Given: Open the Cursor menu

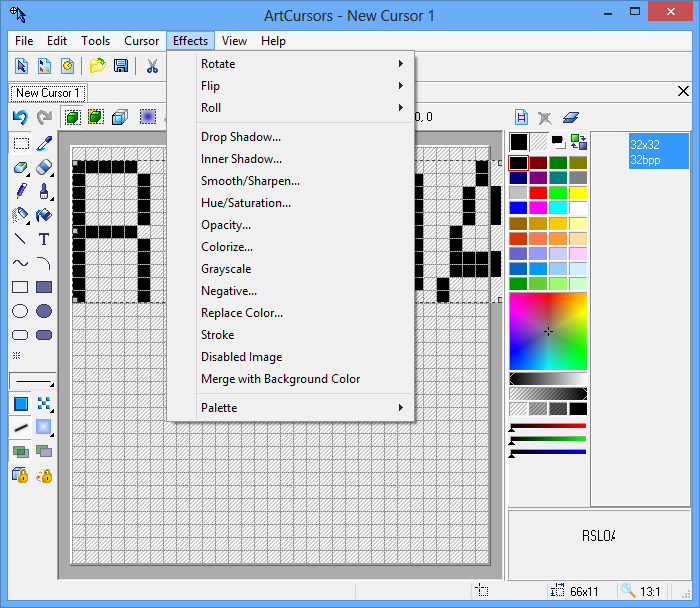Looking at the screenshot, I should click(142, 41).
